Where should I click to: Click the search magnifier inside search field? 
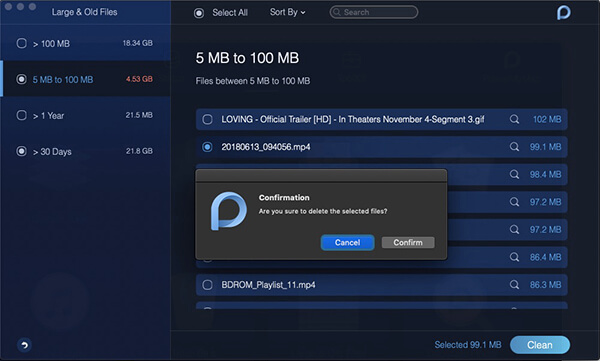coord(337,12)
